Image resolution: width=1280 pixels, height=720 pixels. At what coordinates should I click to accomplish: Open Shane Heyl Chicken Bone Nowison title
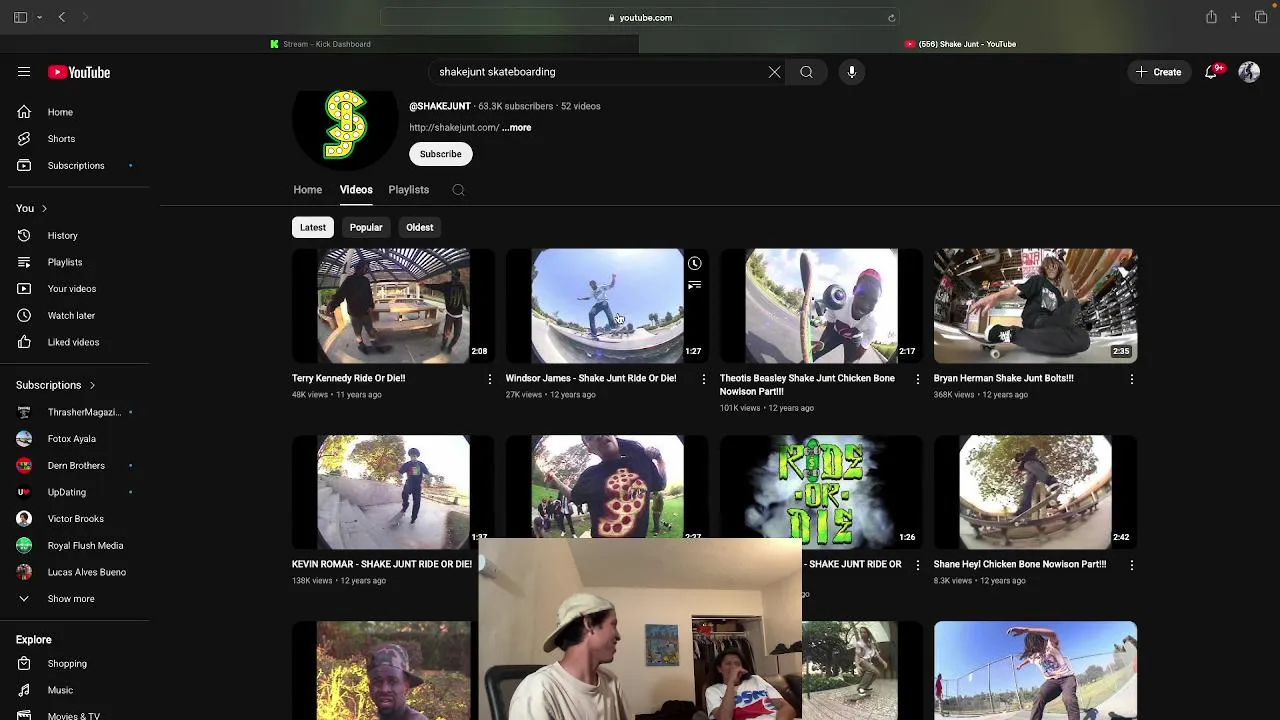point(1020,564)
